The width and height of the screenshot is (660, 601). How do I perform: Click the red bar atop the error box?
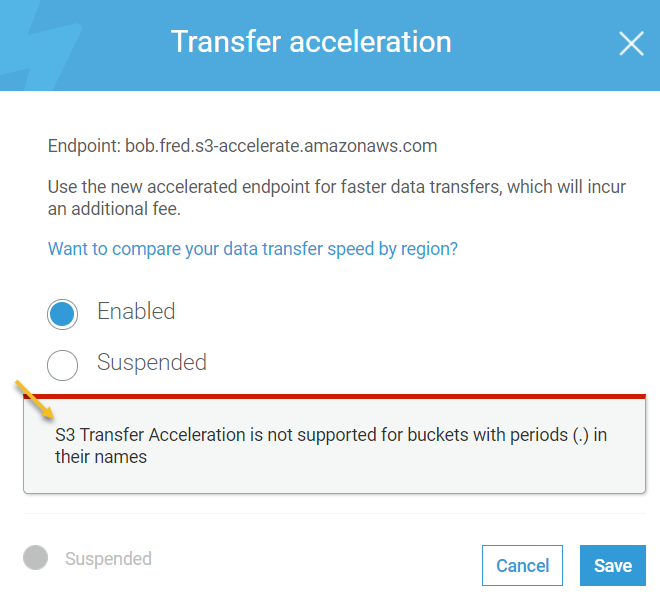pyautogui.click(x=334, y=396)
